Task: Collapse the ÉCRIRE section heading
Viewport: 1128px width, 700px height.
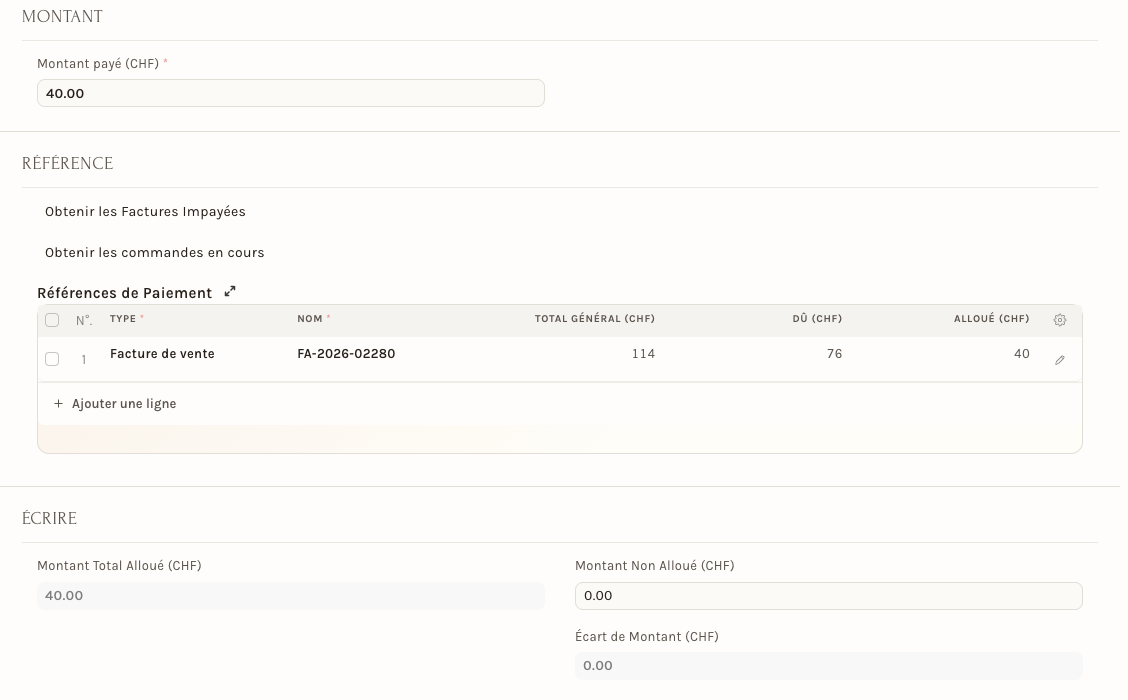Action: 49,519
